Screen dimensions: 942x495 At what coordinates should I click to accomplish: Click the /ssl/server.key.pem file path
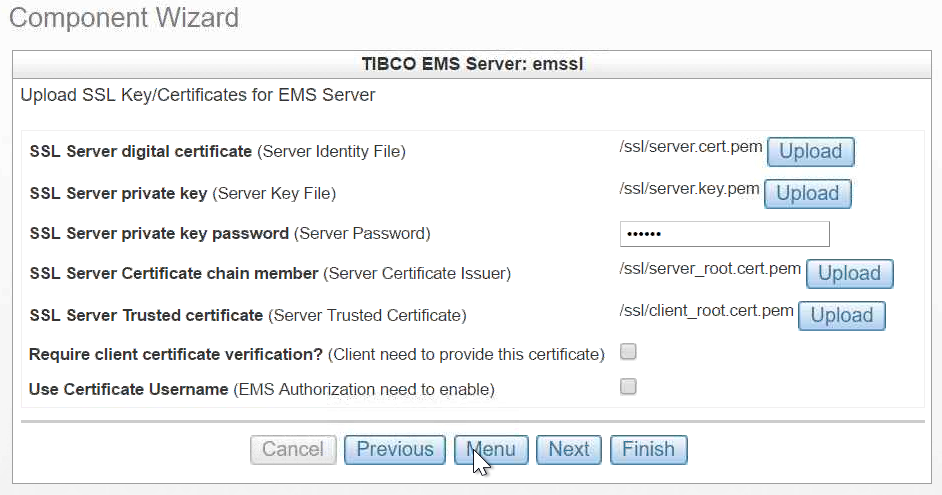689,188
